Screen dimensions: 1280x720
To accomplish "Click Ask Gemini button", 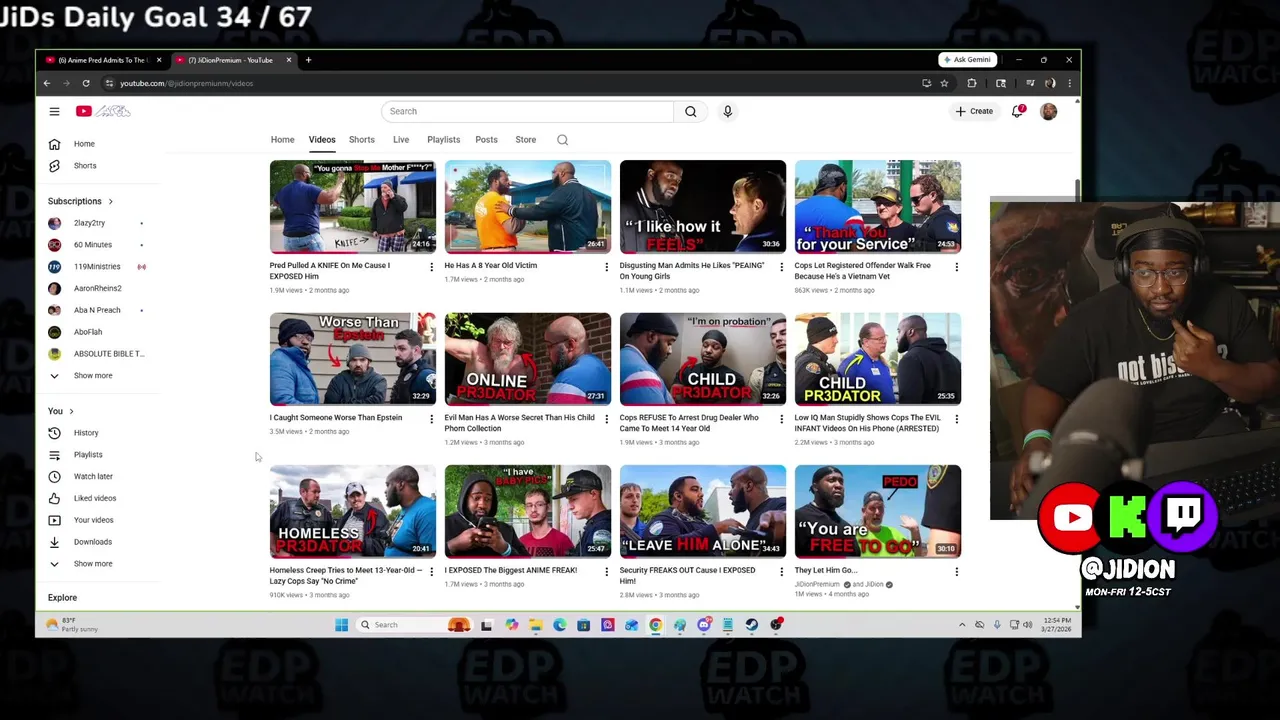I will (967, 60).
